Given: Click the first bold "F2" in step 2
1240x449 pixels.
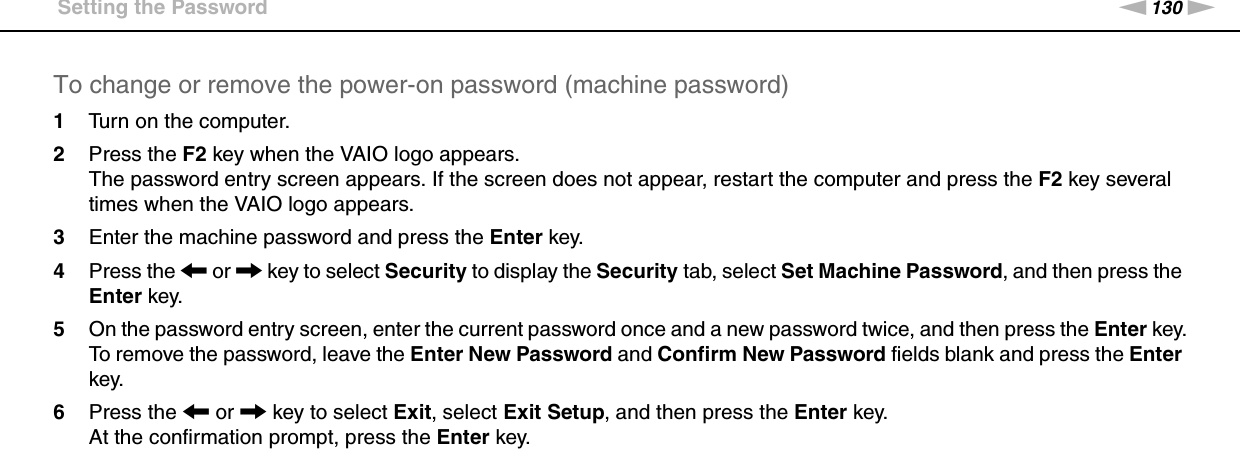Looking at the screenshot, I should click(x=195, y=157).
